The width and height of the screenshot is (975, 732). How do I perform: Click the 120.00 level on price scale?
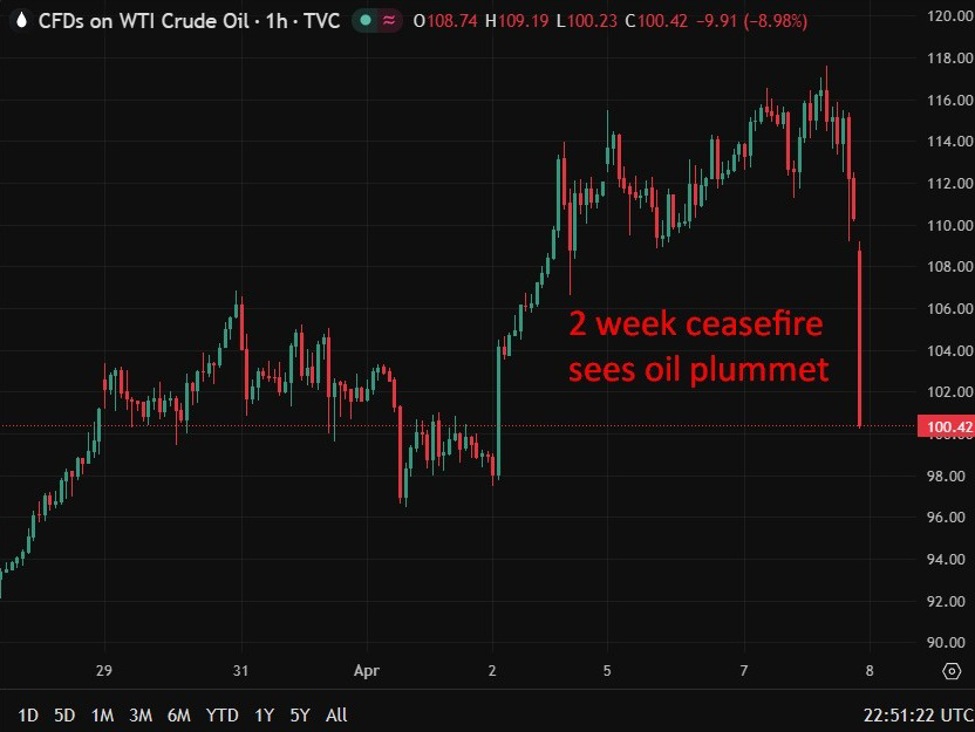click(x=945, y=16)
